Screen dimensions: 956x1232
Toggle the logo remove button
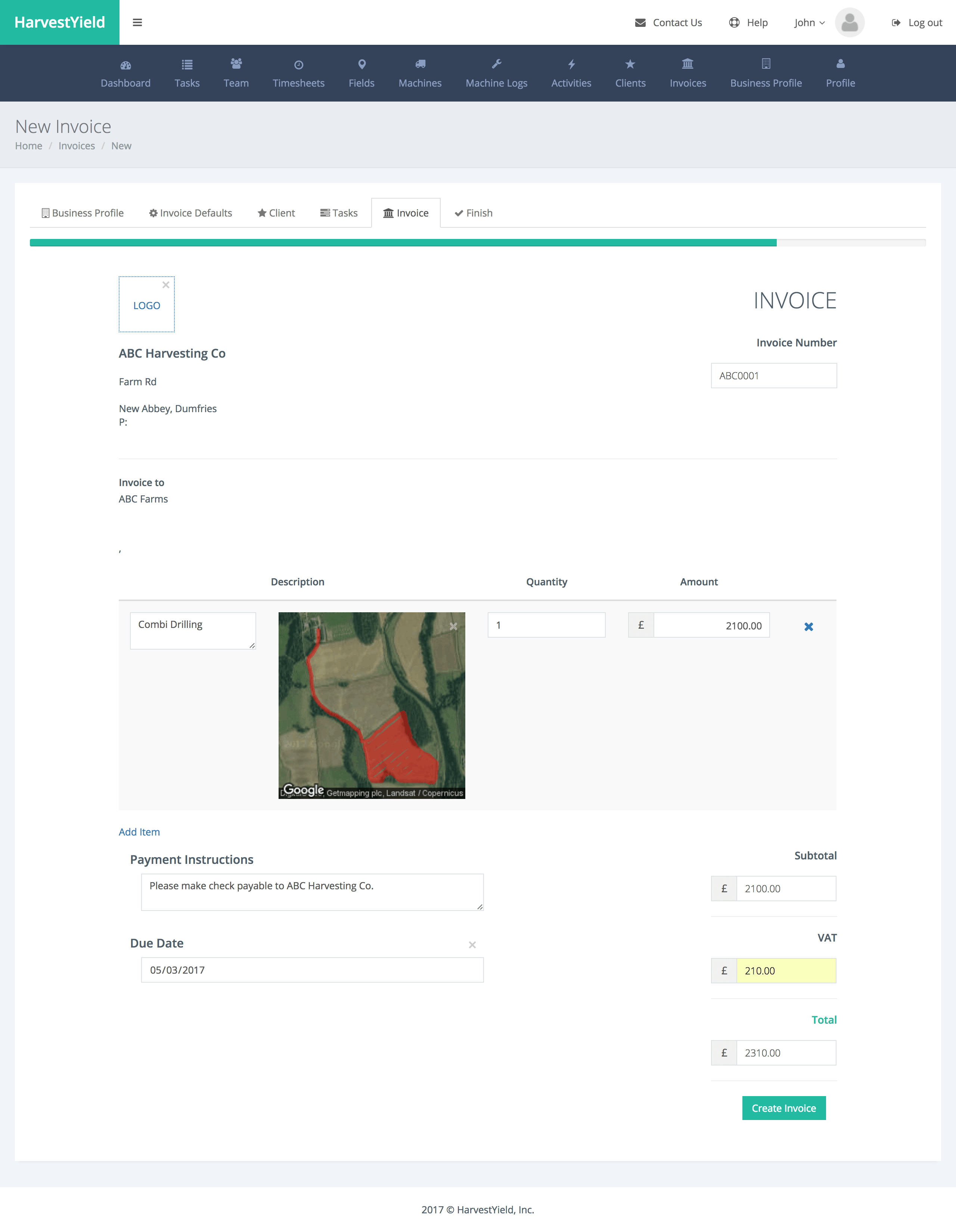click(x=166, y=285)
